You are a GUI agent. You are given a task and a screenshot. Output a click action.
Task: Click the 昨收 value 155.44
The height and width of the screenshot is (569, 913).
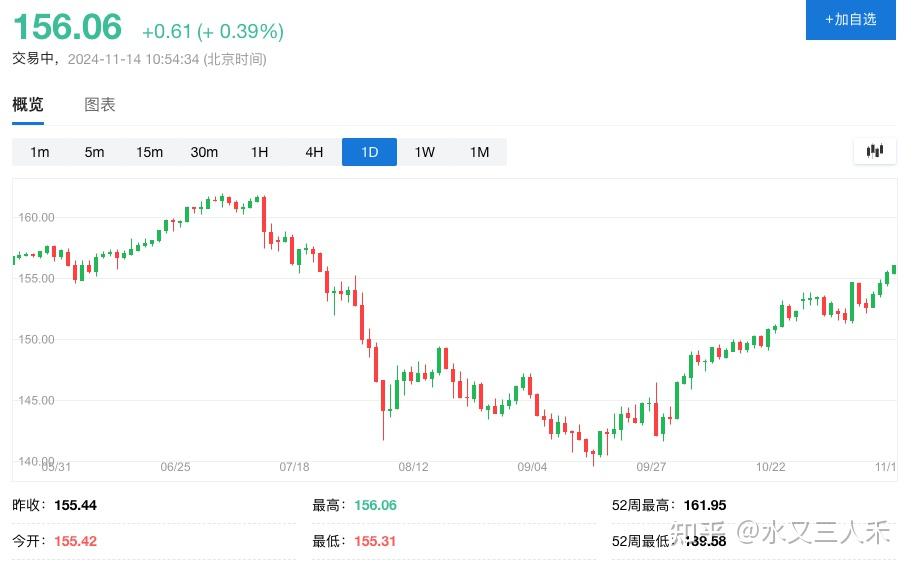[x=76, y=505]
